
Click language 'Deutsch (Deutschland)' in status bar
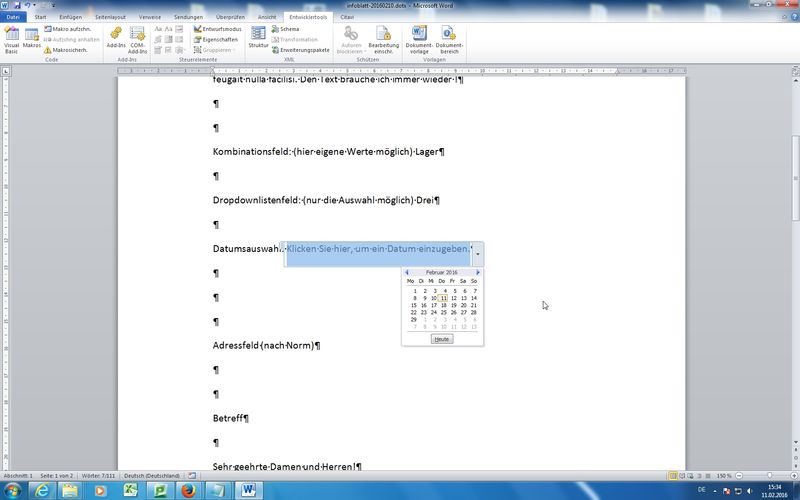tap(152, 476)
